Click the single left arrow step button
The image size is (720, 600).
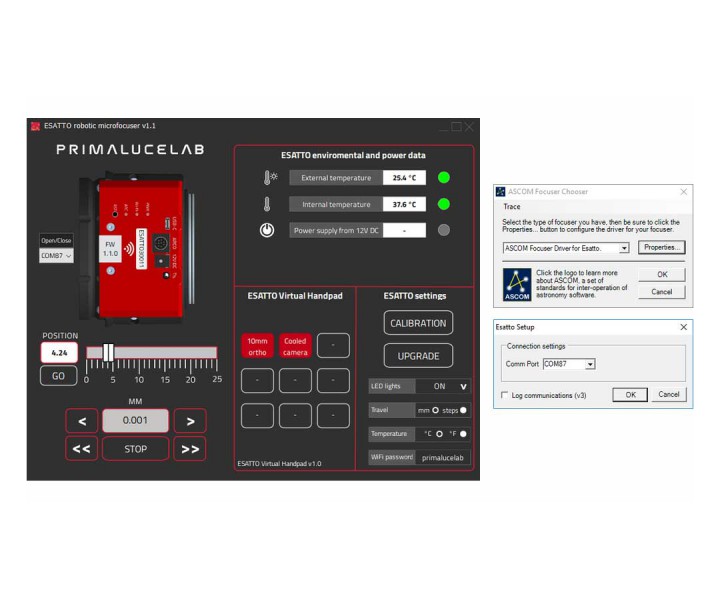[82, 421]
